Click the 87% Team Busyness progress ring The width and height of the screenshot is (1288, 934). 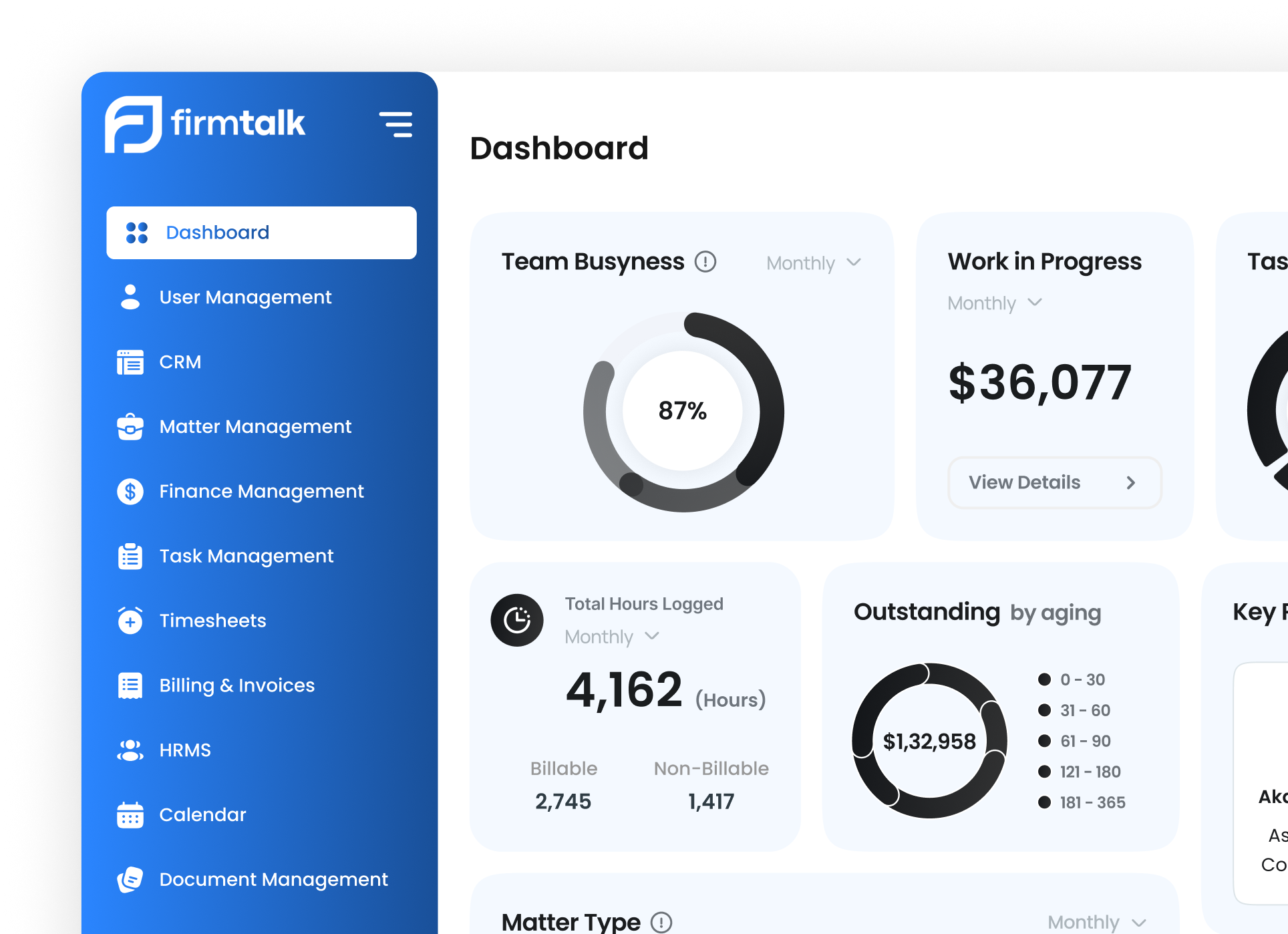(683, 411)
